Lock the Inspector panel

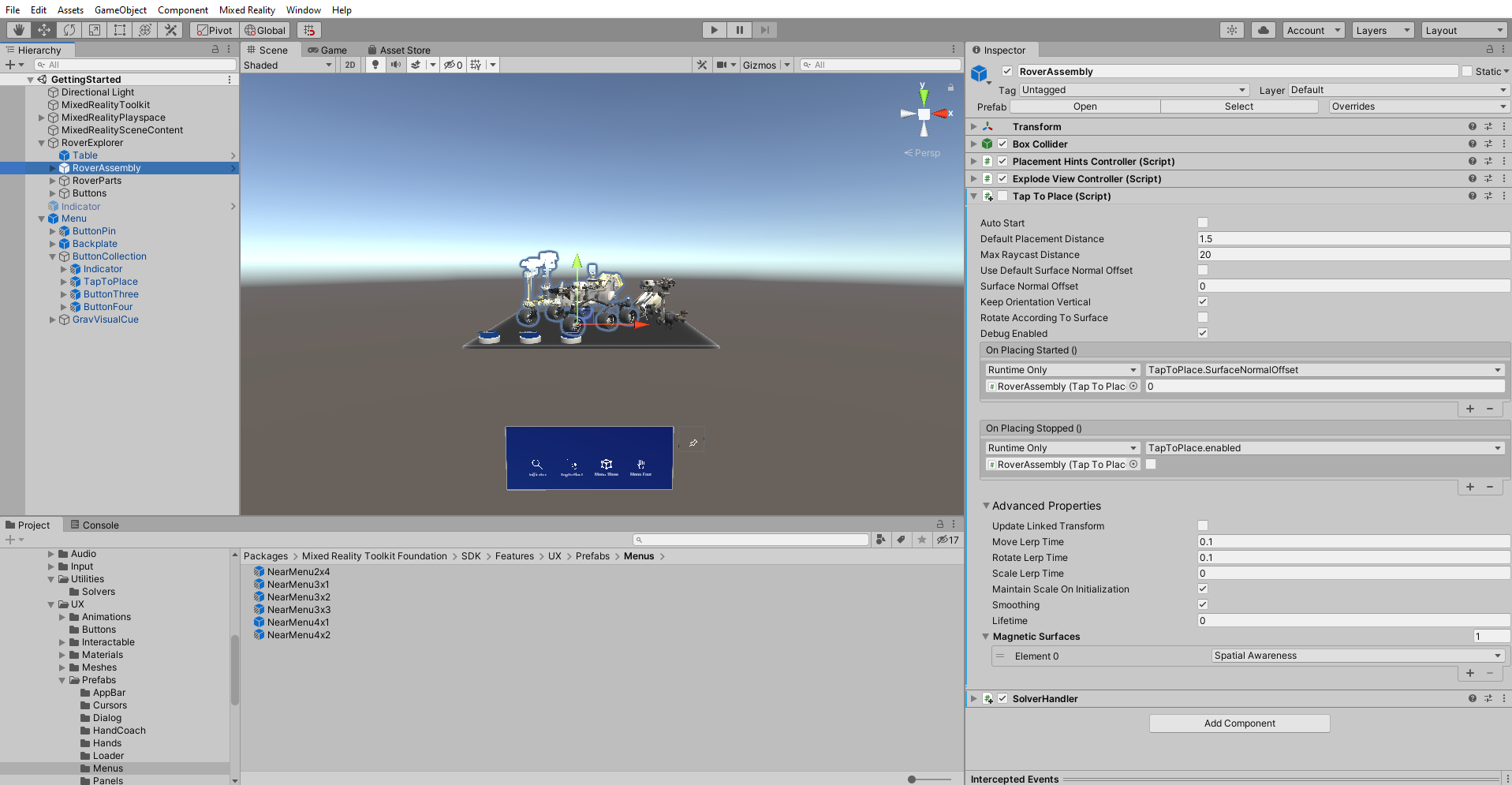[1490, 50]
